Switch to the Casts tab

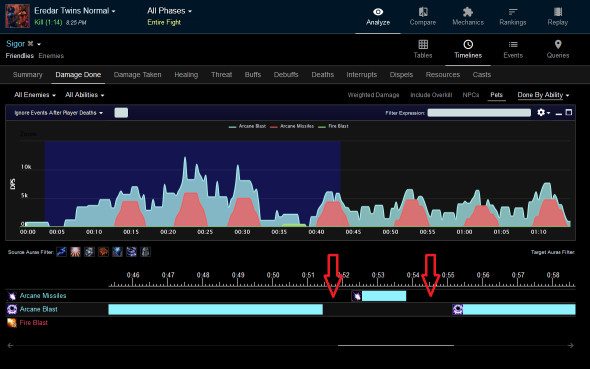point(482,74)
